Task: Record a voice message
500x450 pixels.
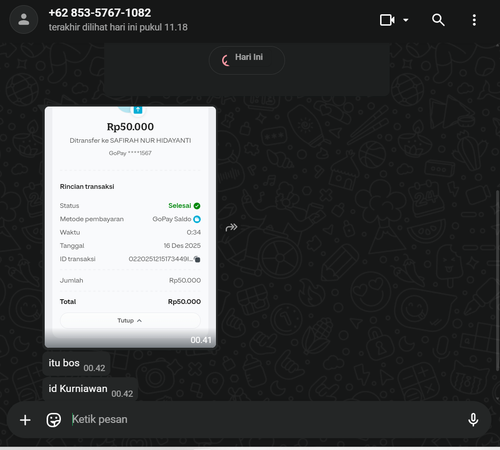Action: (473, 420)
